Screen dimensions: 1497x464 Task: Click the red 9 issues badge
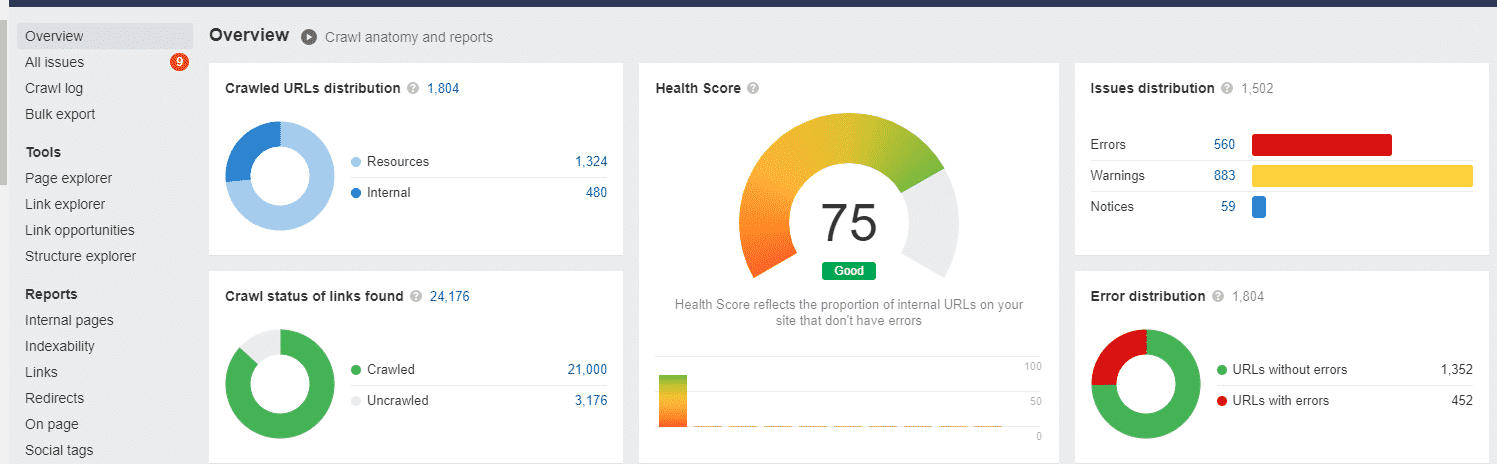coord(179,62)
